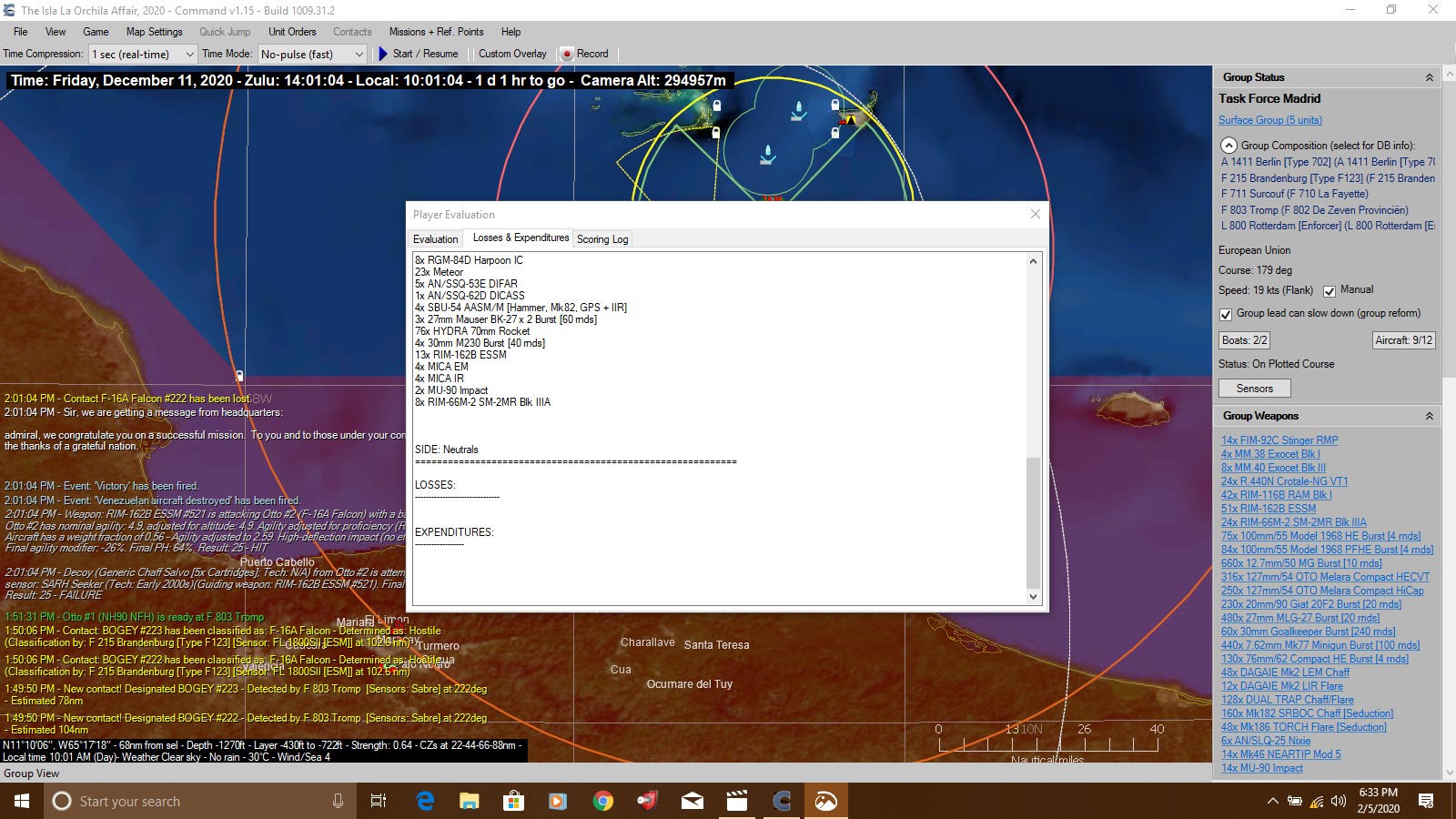
Task: Click the 'Status: On Plotted Course' text
Action: pyautogui.click(x=1276, y=364)
